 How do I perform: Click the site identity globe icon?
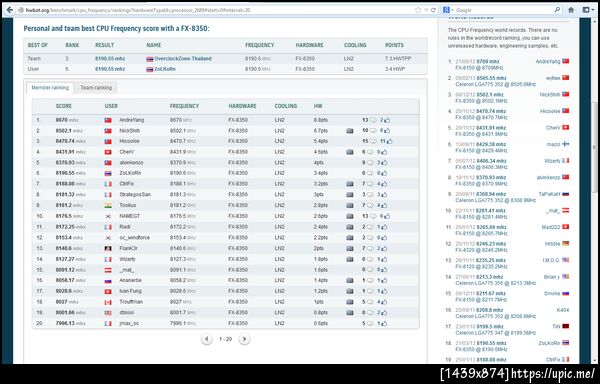pyautogui.click(x=21, y=10)
